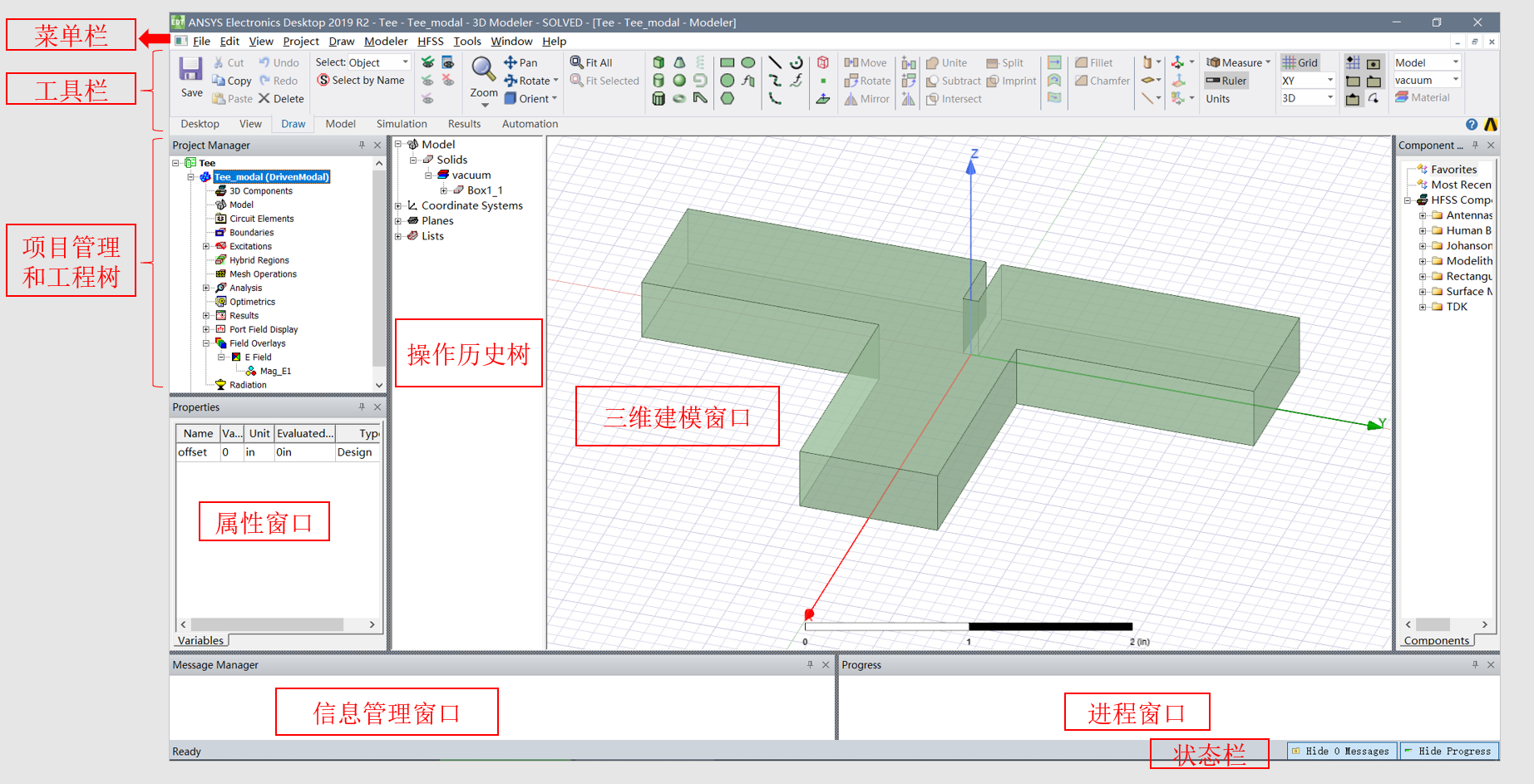The width and height of the screenshot is (1534, 784).
Task: Select the Draw Sphere tool
Action: pos(679,81)
